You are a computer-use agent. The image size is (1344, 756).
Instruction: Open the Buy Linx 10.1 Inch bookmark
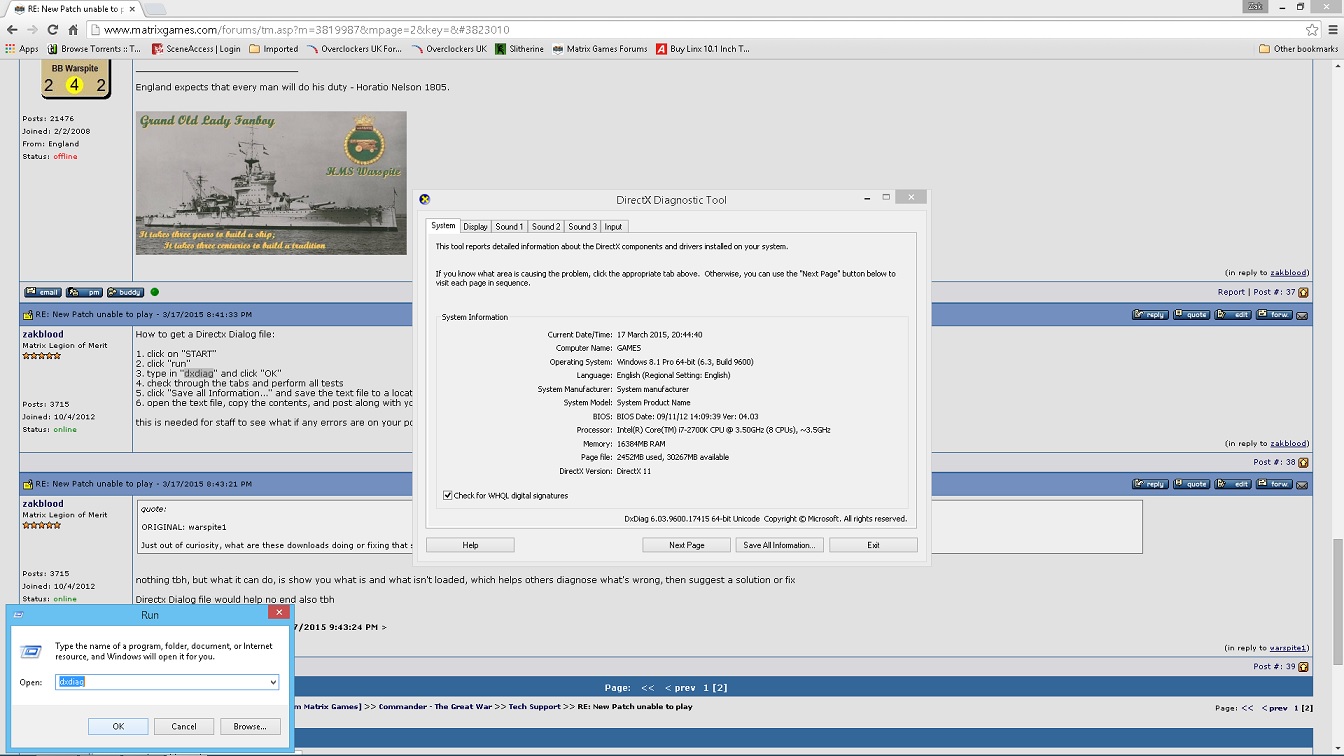pyautogui.click(x=703, y=49)
